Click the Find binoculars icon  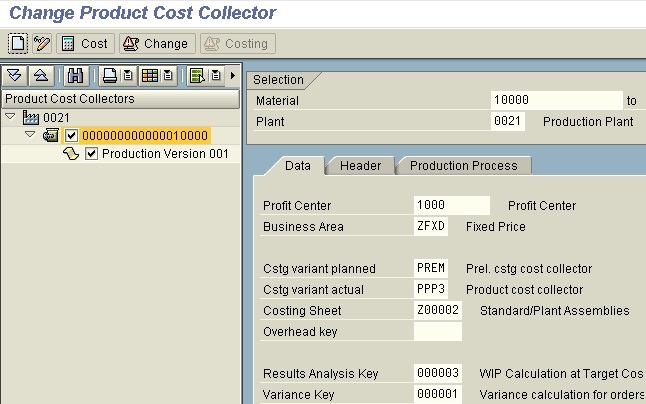point(76,76)
